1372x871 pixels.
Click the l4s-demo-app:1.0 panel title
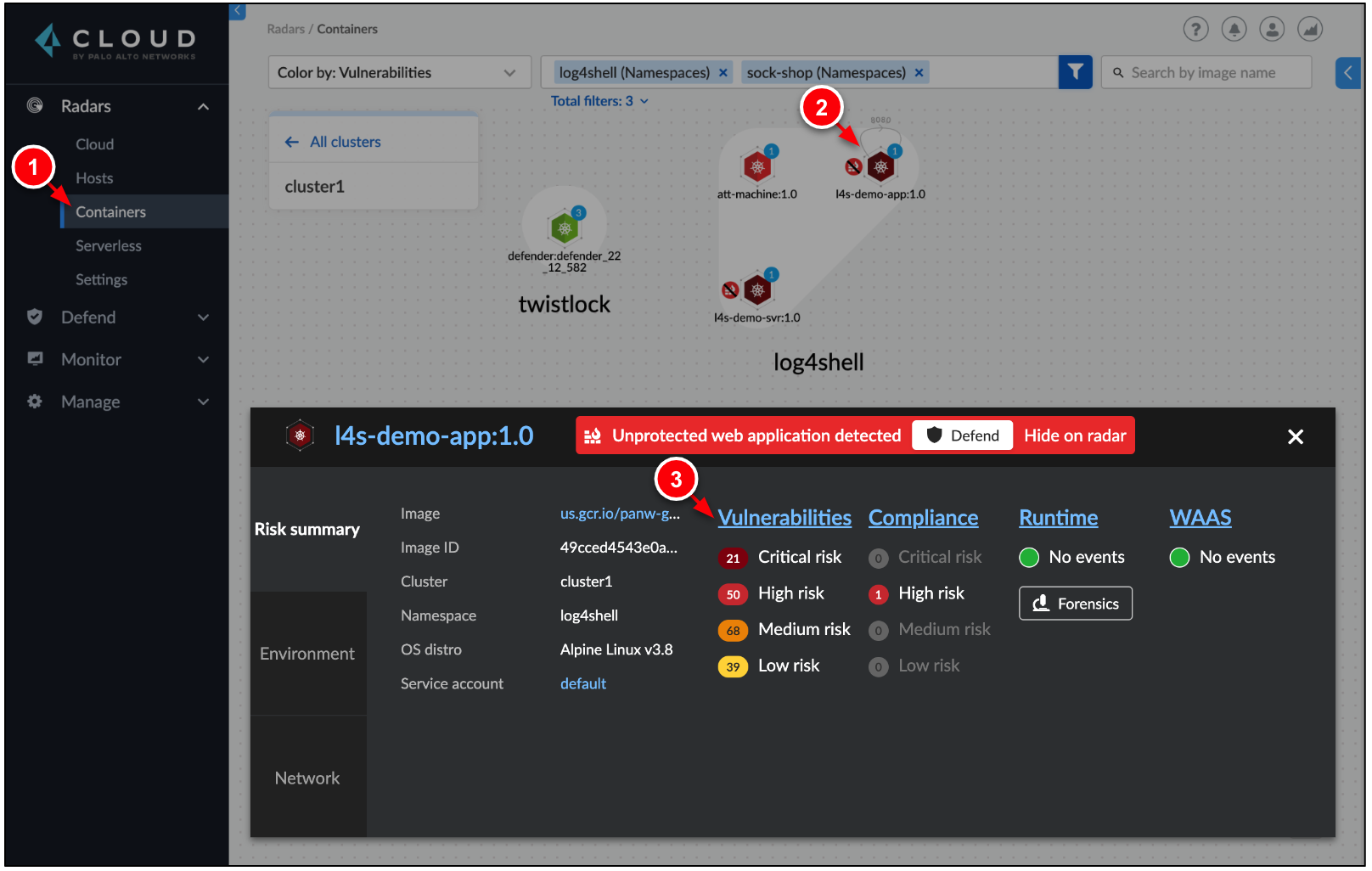pos(434,435)
